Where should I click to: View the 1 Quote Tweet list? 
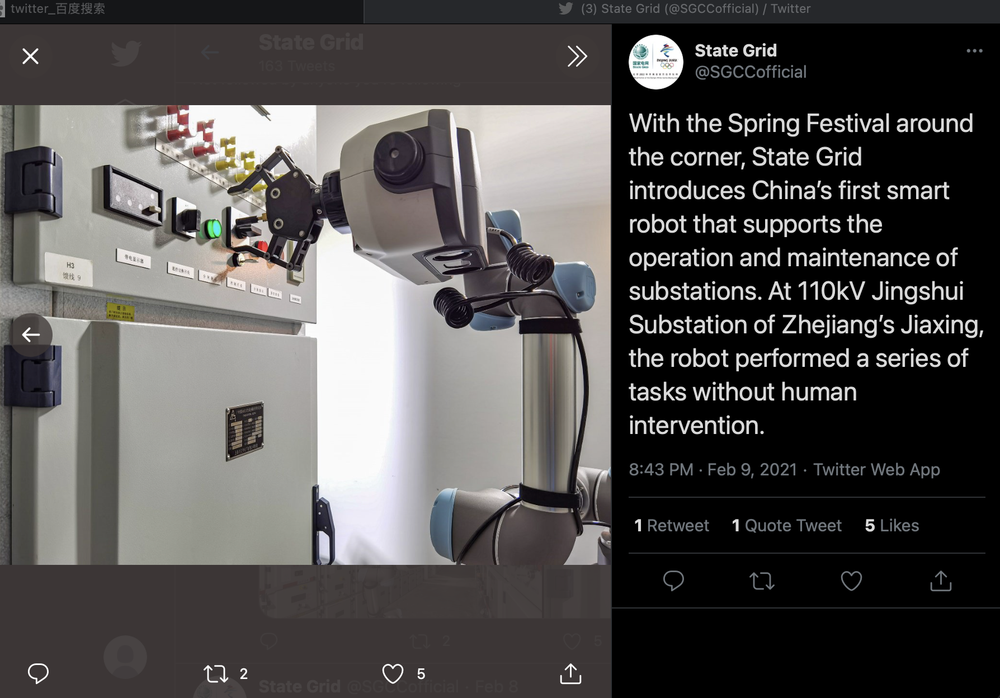point(787,525)
